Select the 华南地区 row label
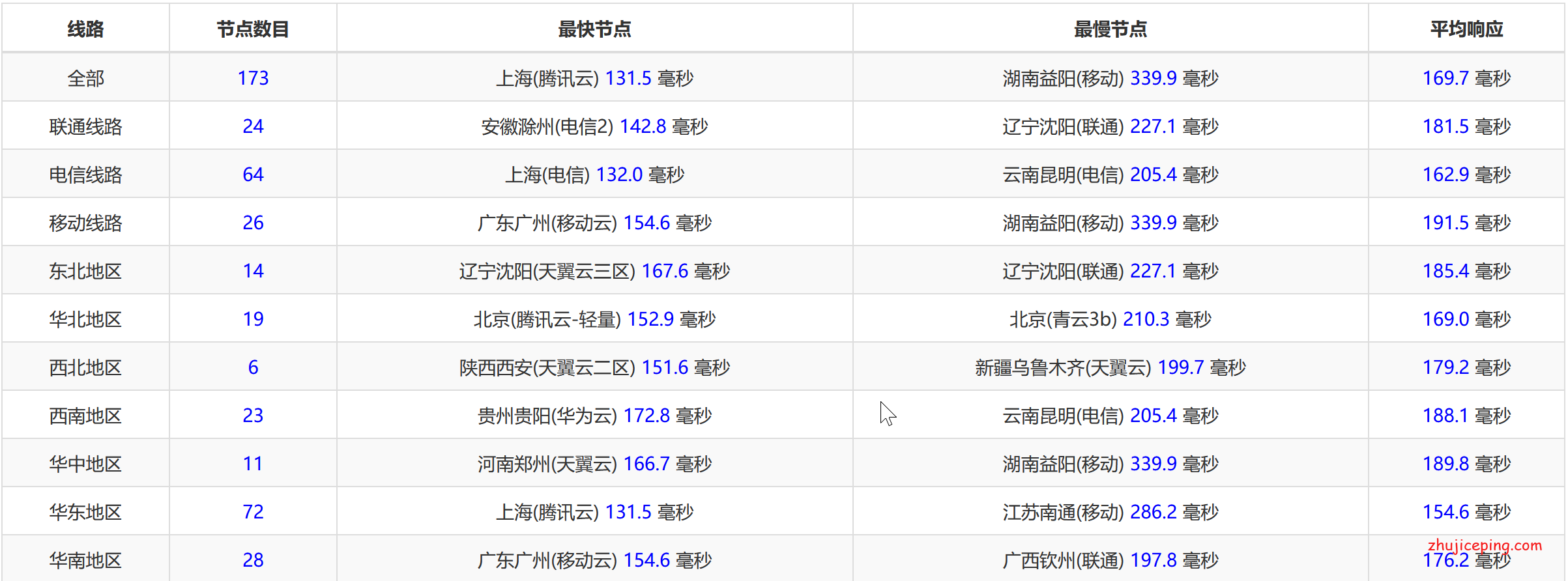This screenshot has width=1568, height=581. (85, 560)
